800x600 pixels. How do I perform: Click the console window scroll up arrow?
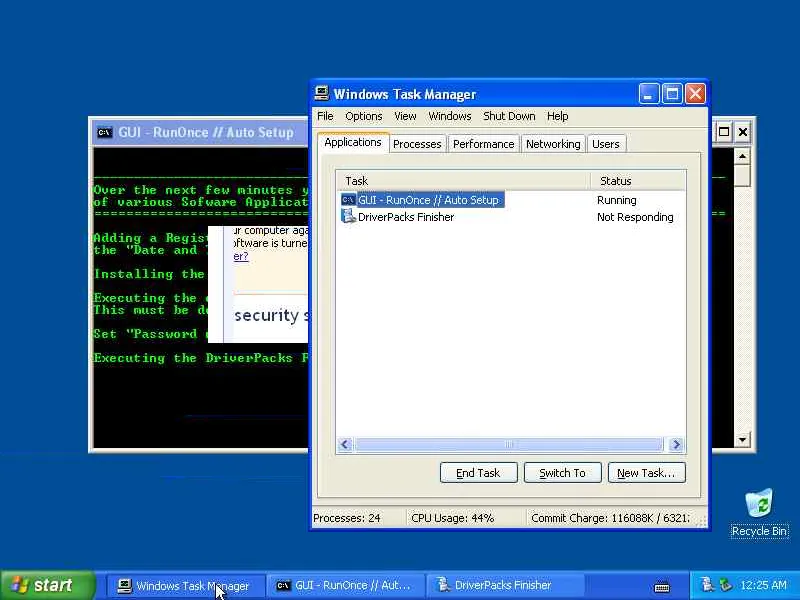click(x=742, y=156)
